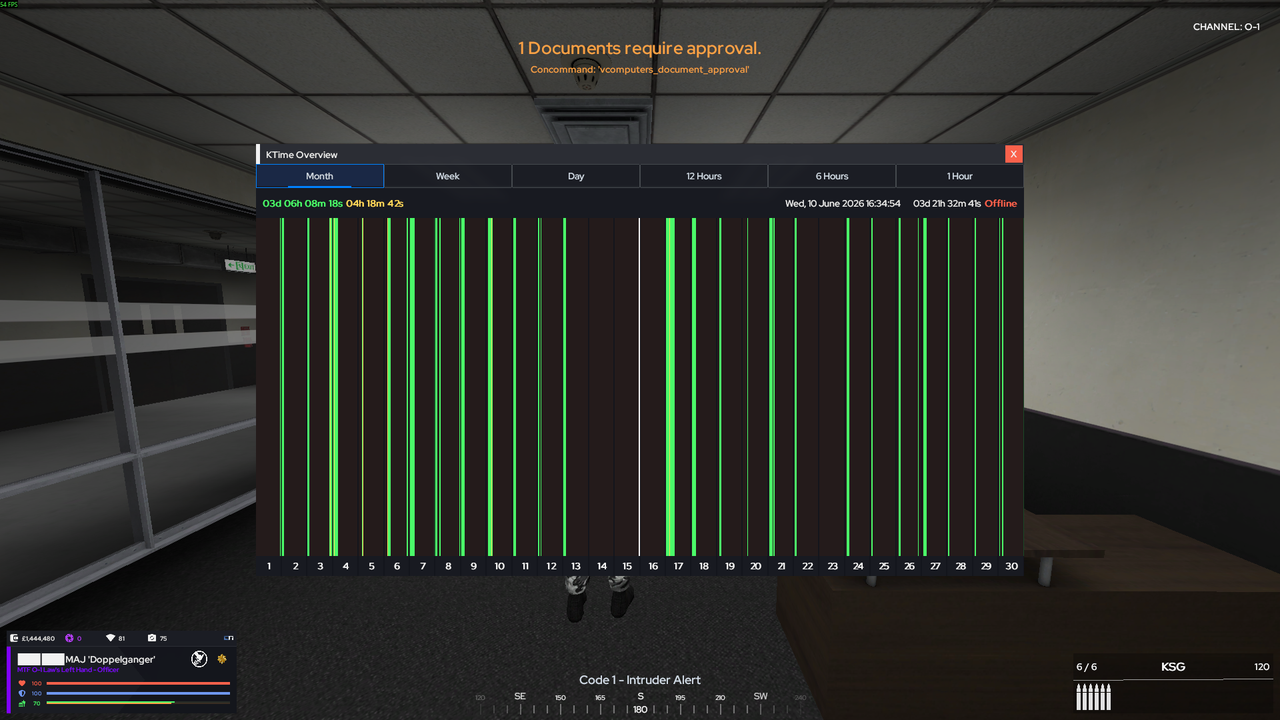Screen dimensions: 1280x720
Task: Switch to the 12 Hours view
Action: pyautogui.click(x=704, y=176)
